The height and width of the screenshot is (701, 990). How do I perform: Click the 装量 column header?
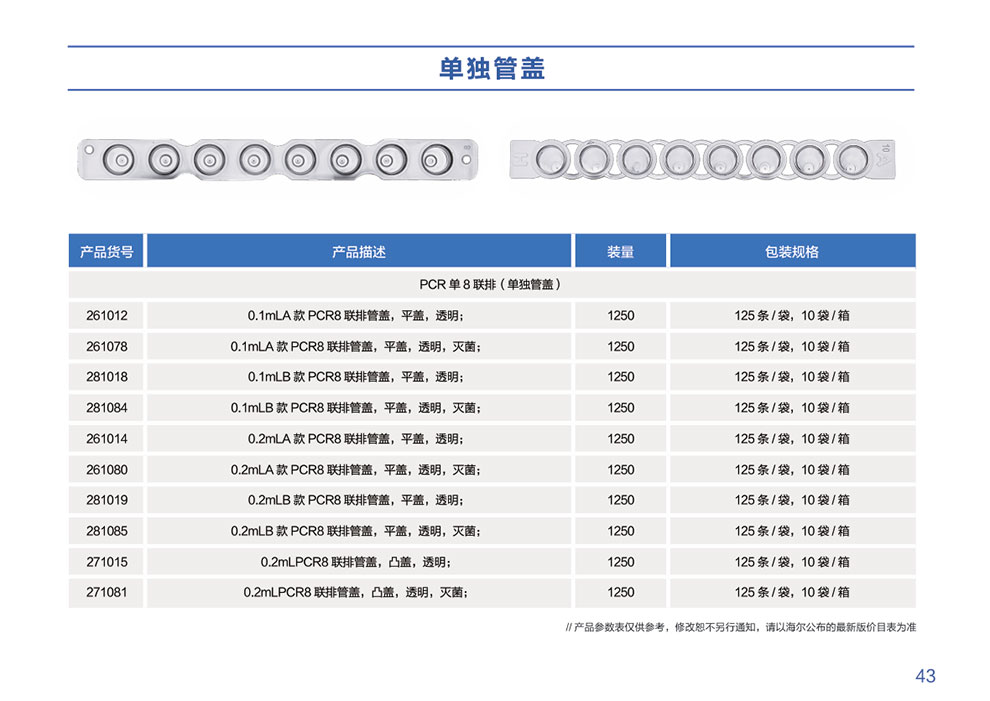coord(620,252)
